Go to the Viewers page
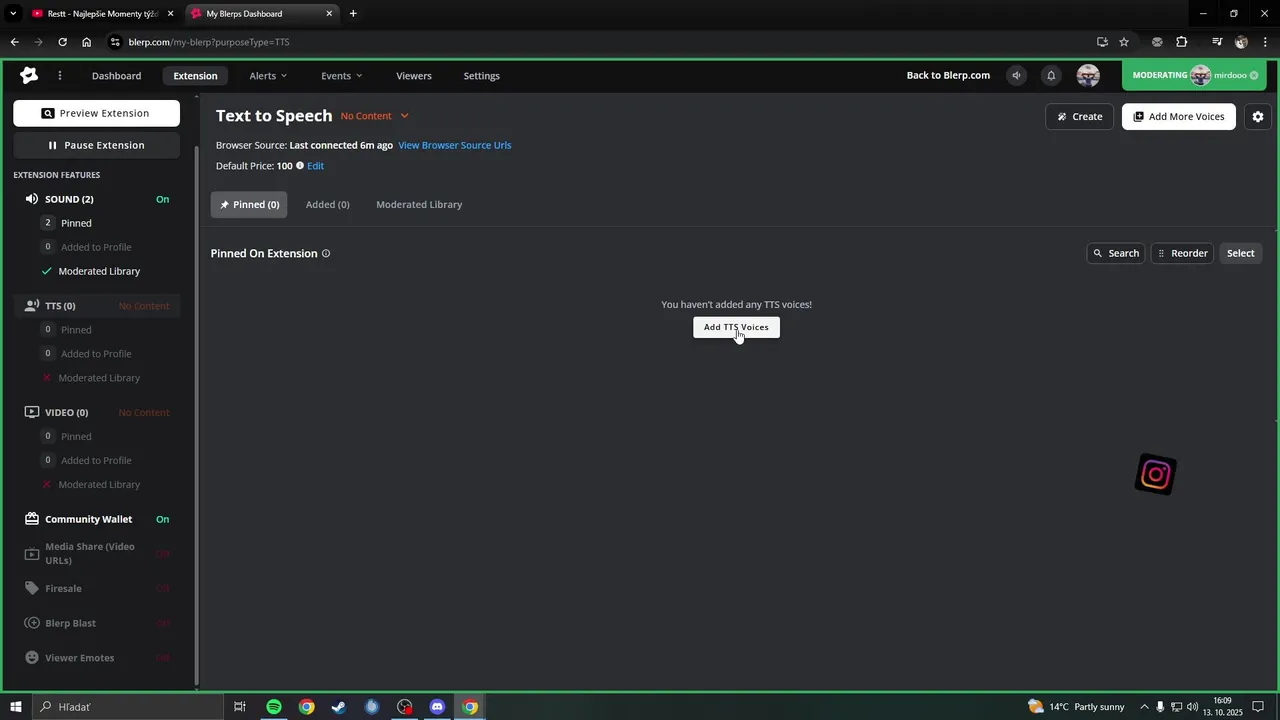The height and width of the screenshot is (720, 1280). (x=414, y=76)
